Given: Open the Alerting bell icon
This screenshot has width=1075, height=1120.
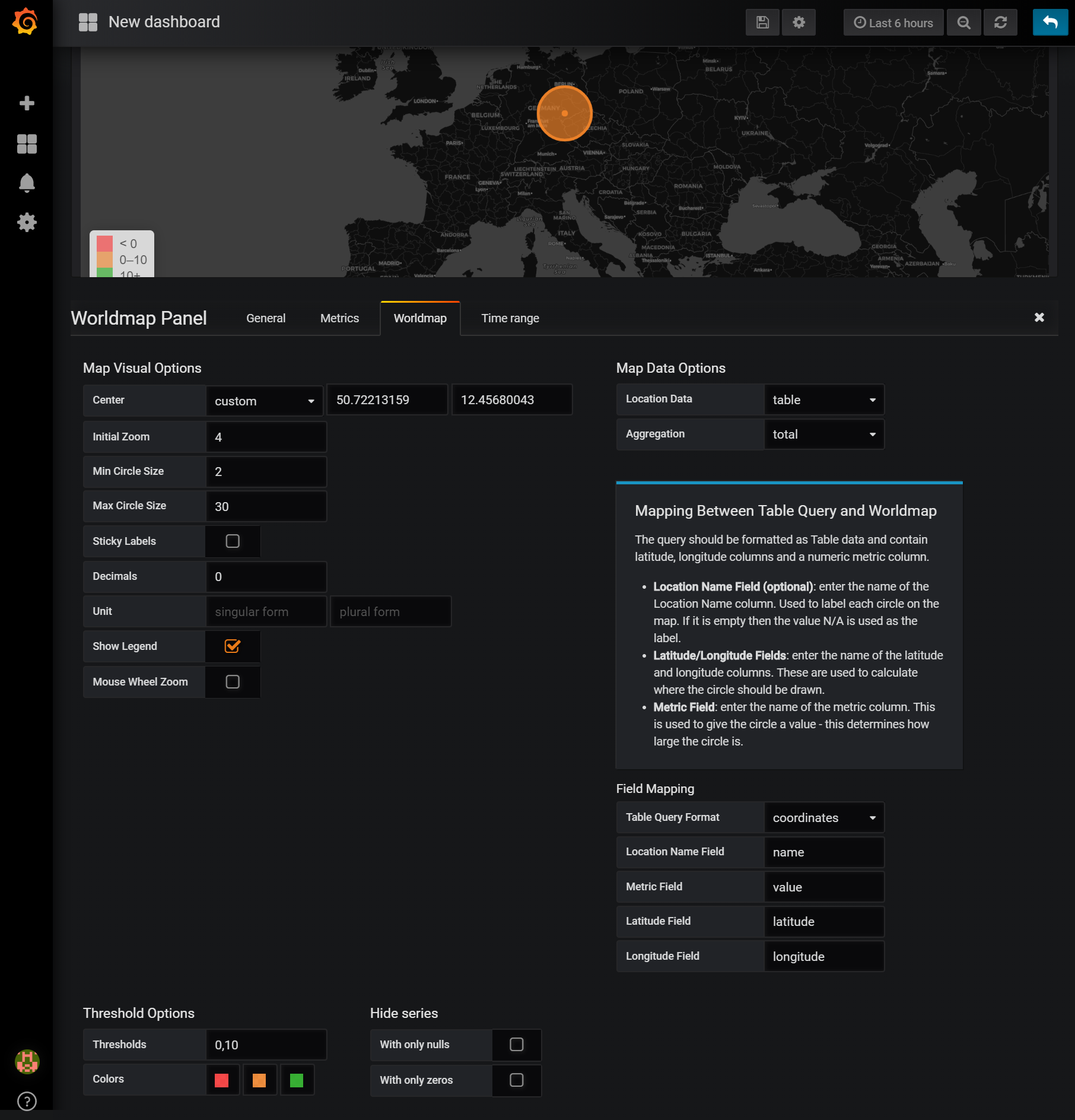Looking at the screenshot, I should 26,183.
